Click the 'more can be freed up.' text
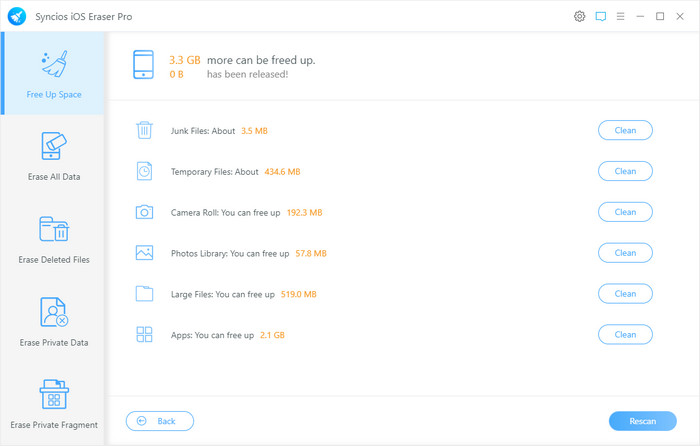Viewport: 700px width, 446px height. pos(261,60)
